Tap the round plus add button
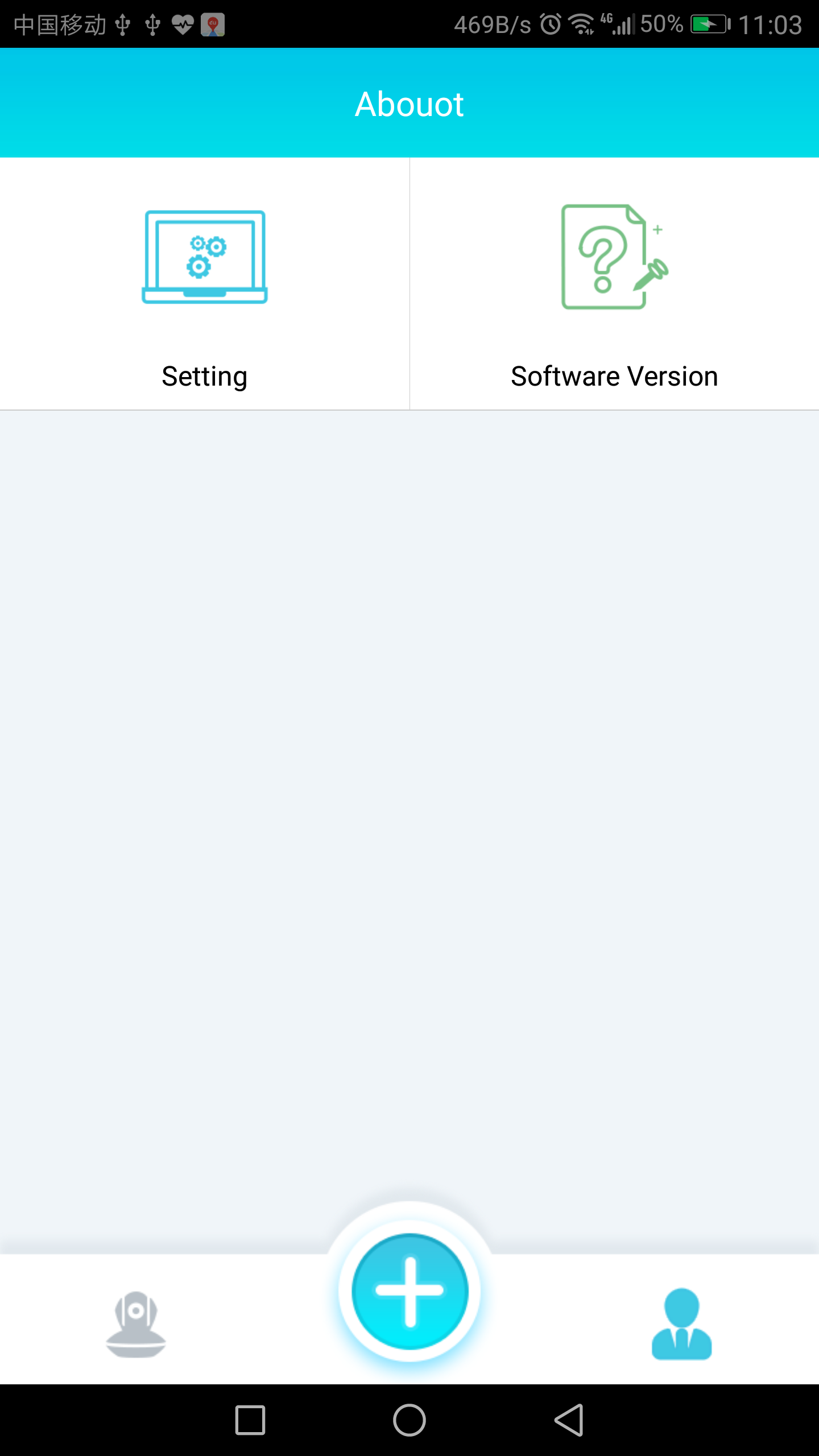Image resolution: width=819 pixels, height=1456 pixels. pos(409,1291)
